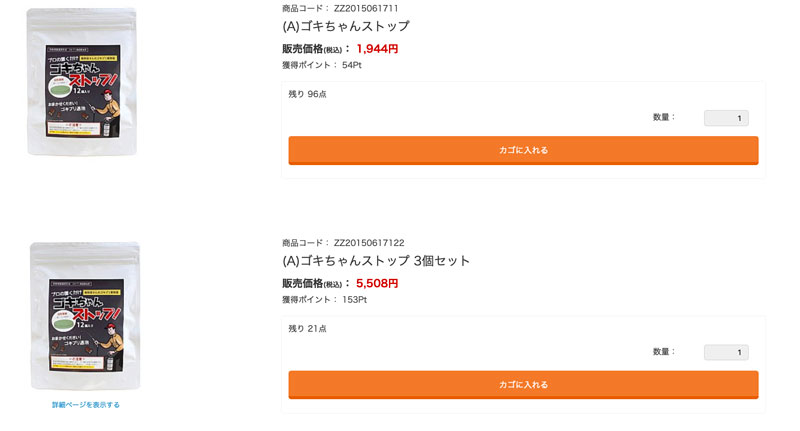This screenshot has height=431, width=800.
Task: Click the 3個セット product package image
Action: [85, 315]
